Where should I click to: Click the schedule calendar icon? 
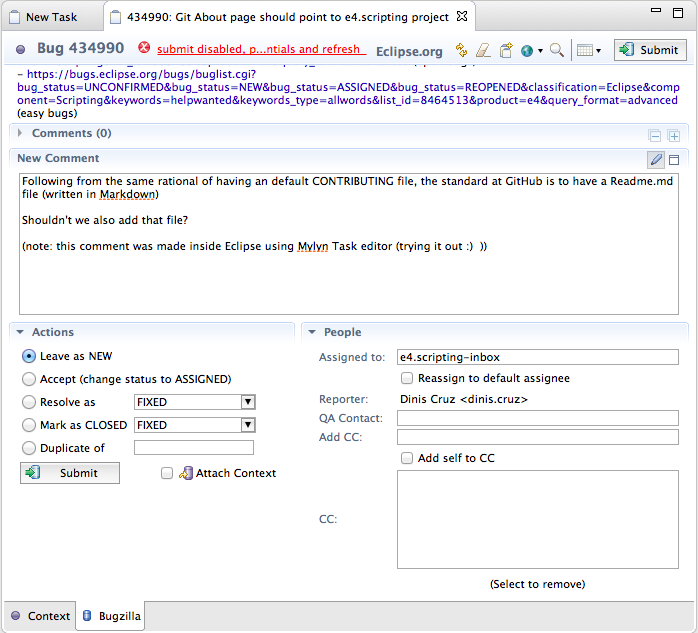tap(585, 50)
